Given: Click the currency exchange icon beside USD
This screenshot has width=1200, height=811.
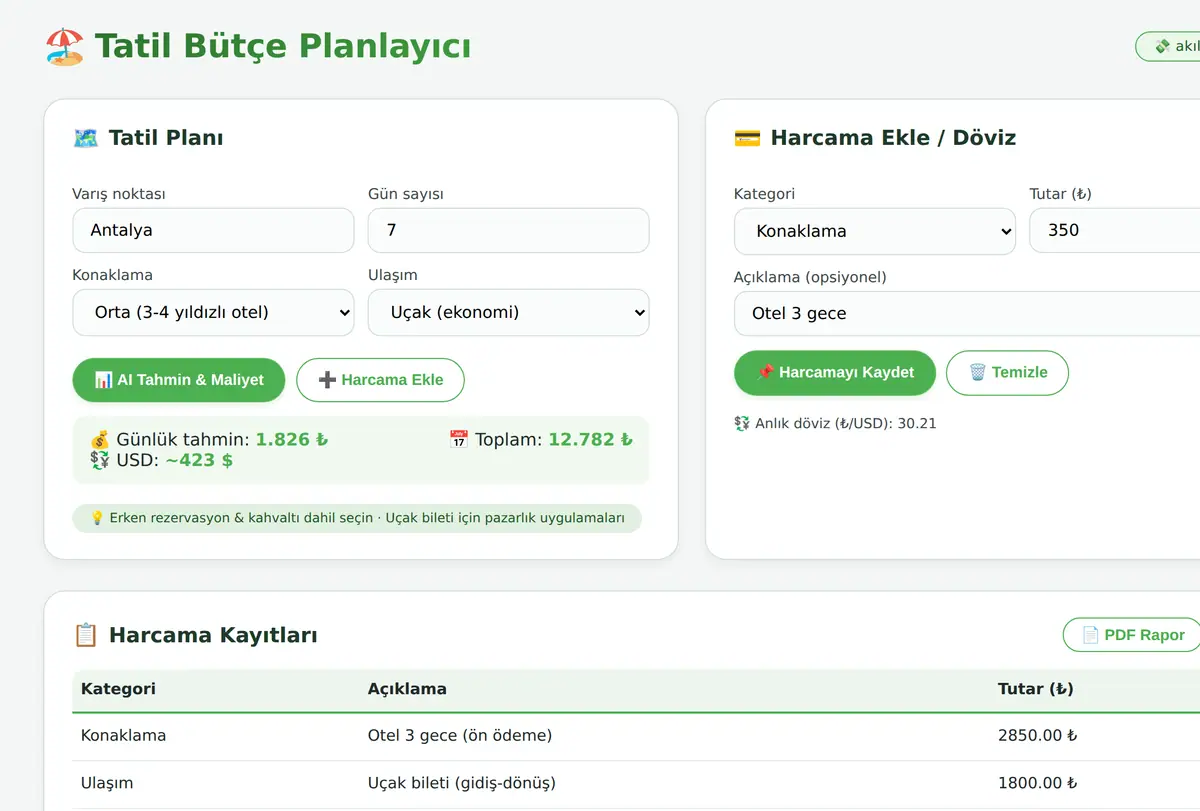Looking at the screenshot, I should [x=100, y=460].
